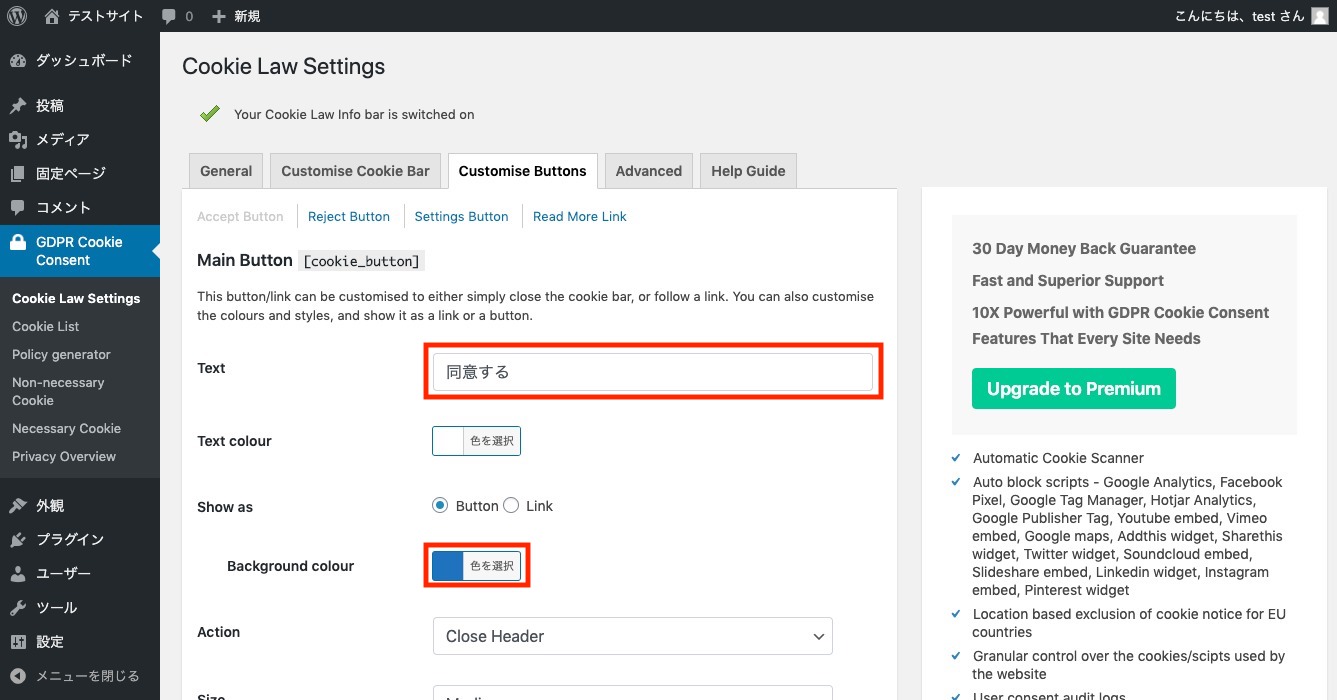The image size is (1337, 700).
Task: Click メニューを閉じる to collapse sidebar
Action: point(88,675)
